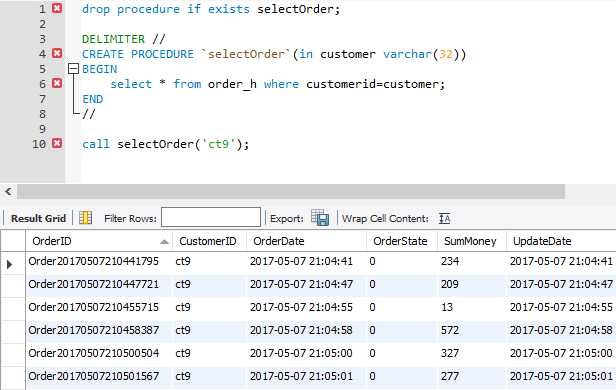The height and width of the screenshot is (390, 616).
Task: Click the error marker on line 10
Action: pyautogui.click(x=57, y=143)
